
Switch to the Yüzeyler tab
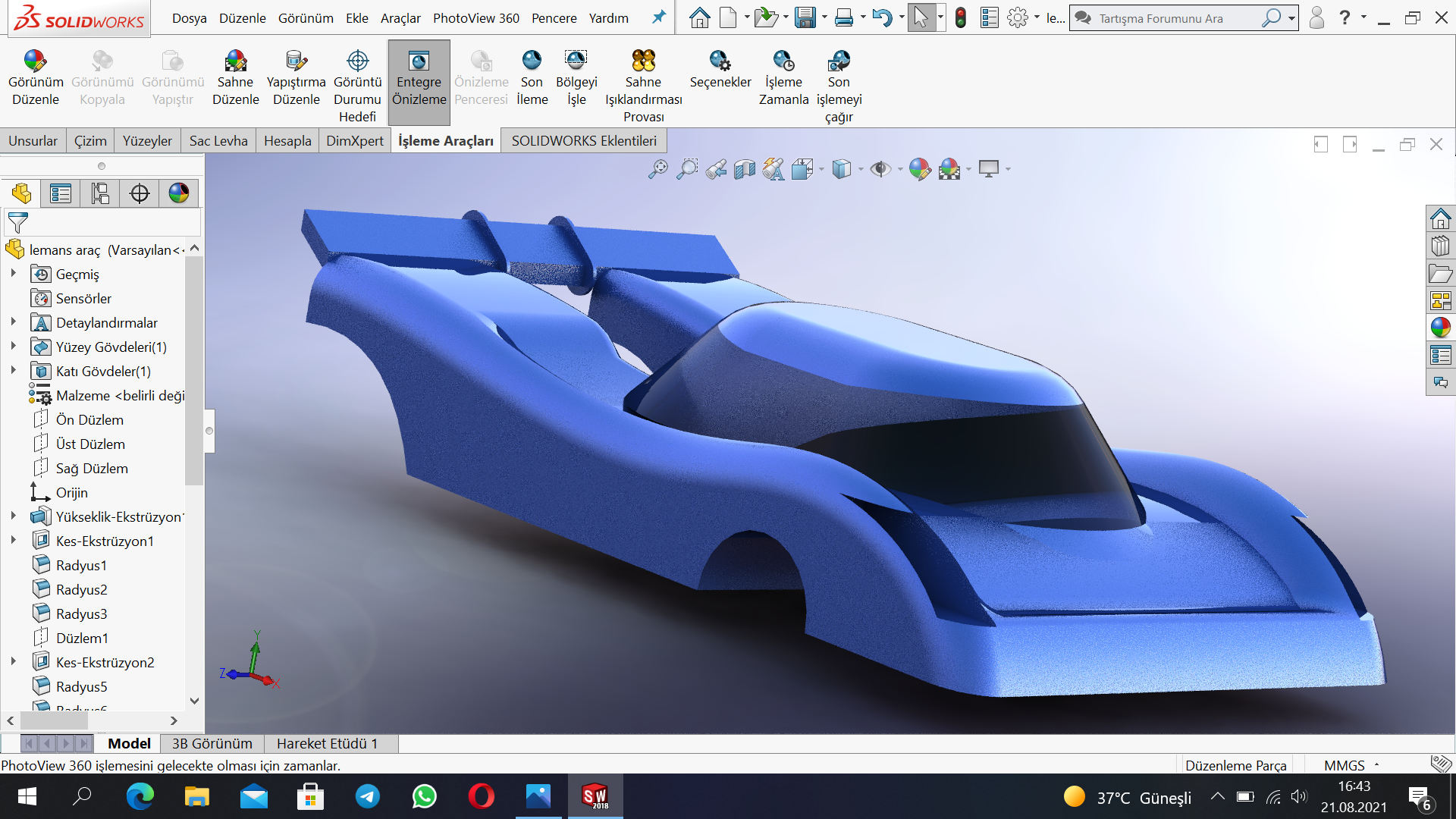coord(147,141)
